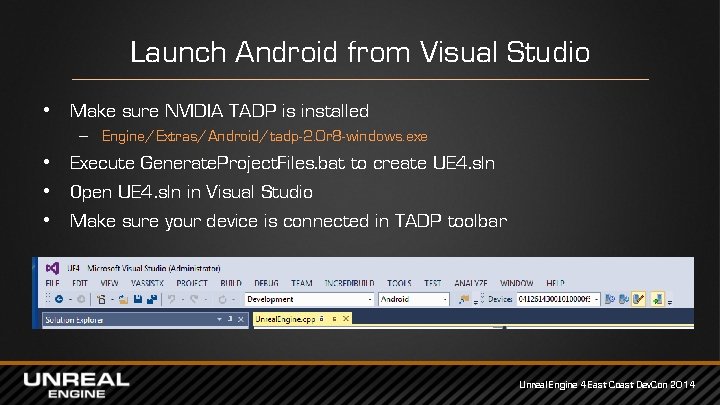The width and height of the screenshot is (720, 405).
Task: Click the Undo arrow icon
Action: tap(172, 299)
